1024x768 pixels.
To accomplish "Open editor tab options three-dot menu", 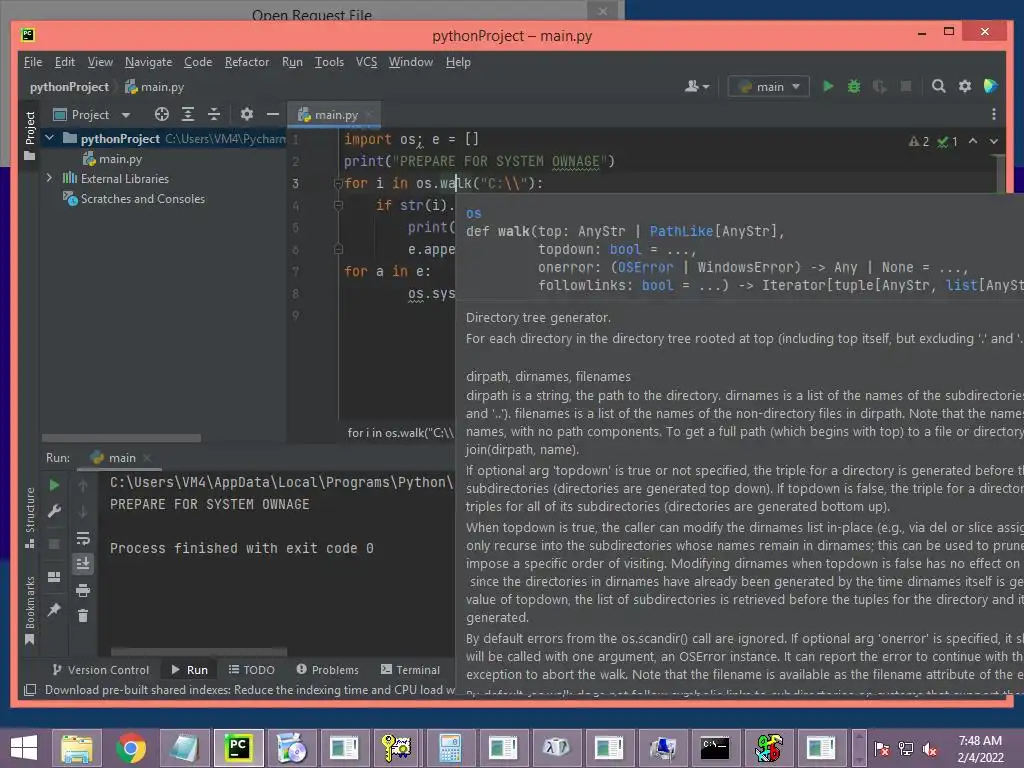I will click(x=993, y=114).
